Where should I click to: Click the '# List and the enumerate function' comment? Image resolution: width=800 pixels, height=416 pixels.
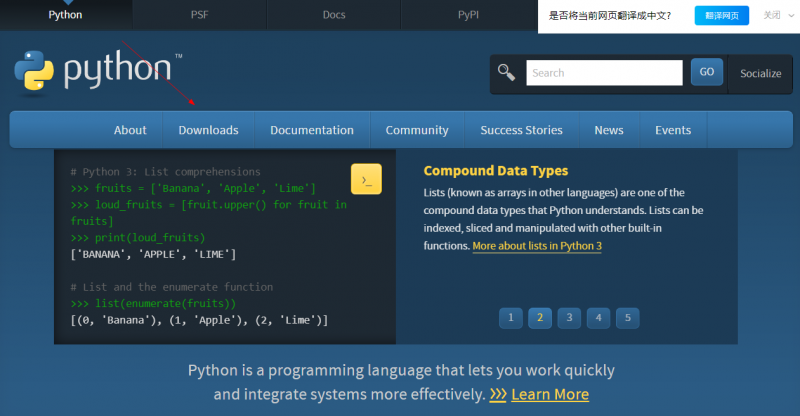171,287
